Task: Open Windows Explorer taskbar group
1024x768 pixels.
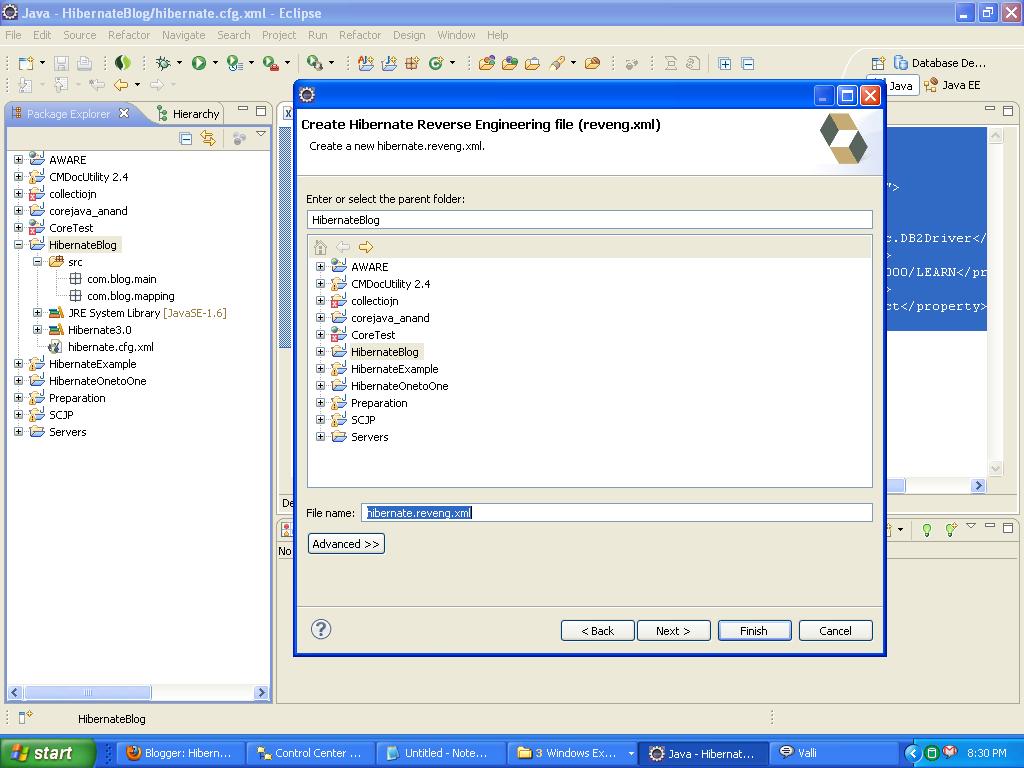Action: coord(572,753)
